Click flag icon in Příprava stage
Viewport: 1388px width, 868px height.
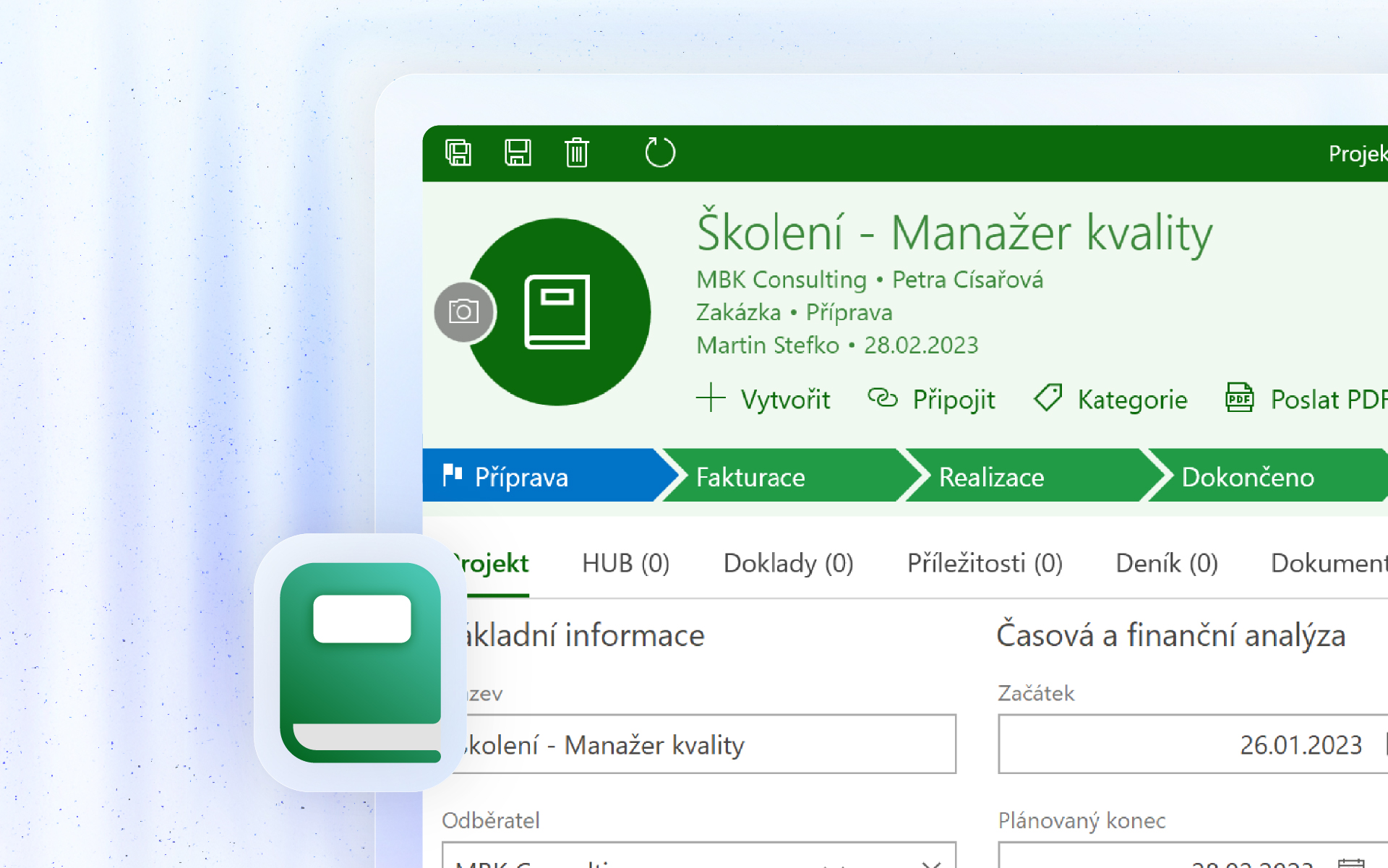pyautogui.click(x=453, y=475)
